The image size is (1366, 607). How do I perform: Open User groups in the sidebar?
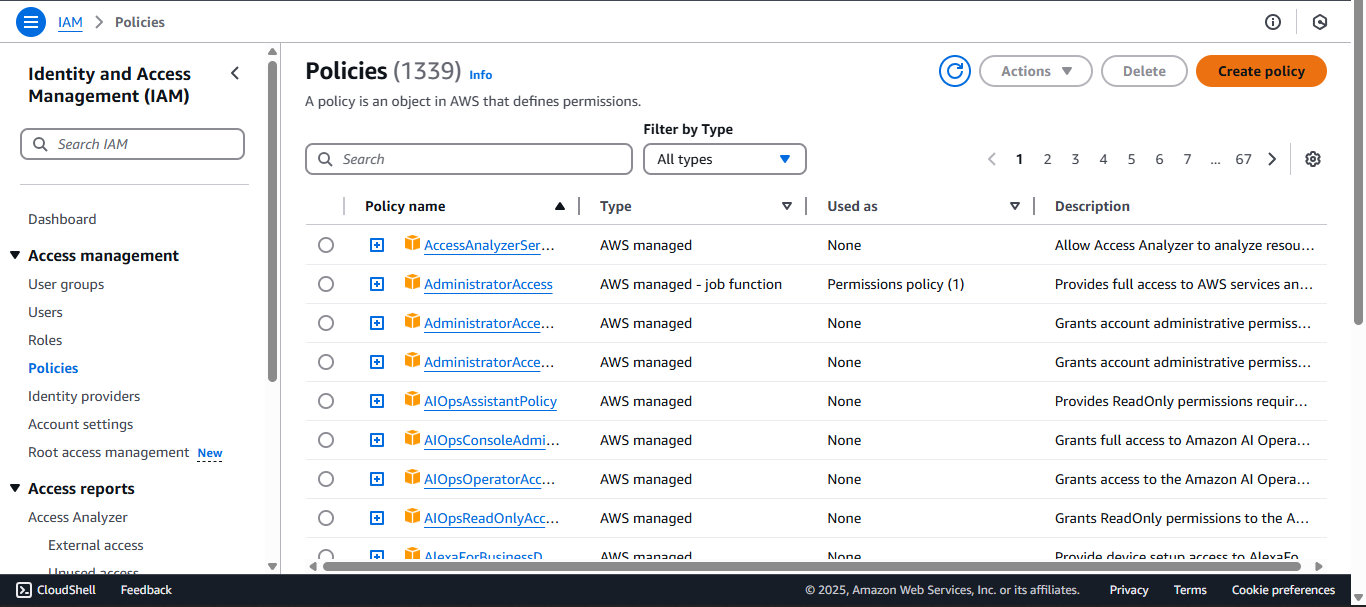(66, 284)
